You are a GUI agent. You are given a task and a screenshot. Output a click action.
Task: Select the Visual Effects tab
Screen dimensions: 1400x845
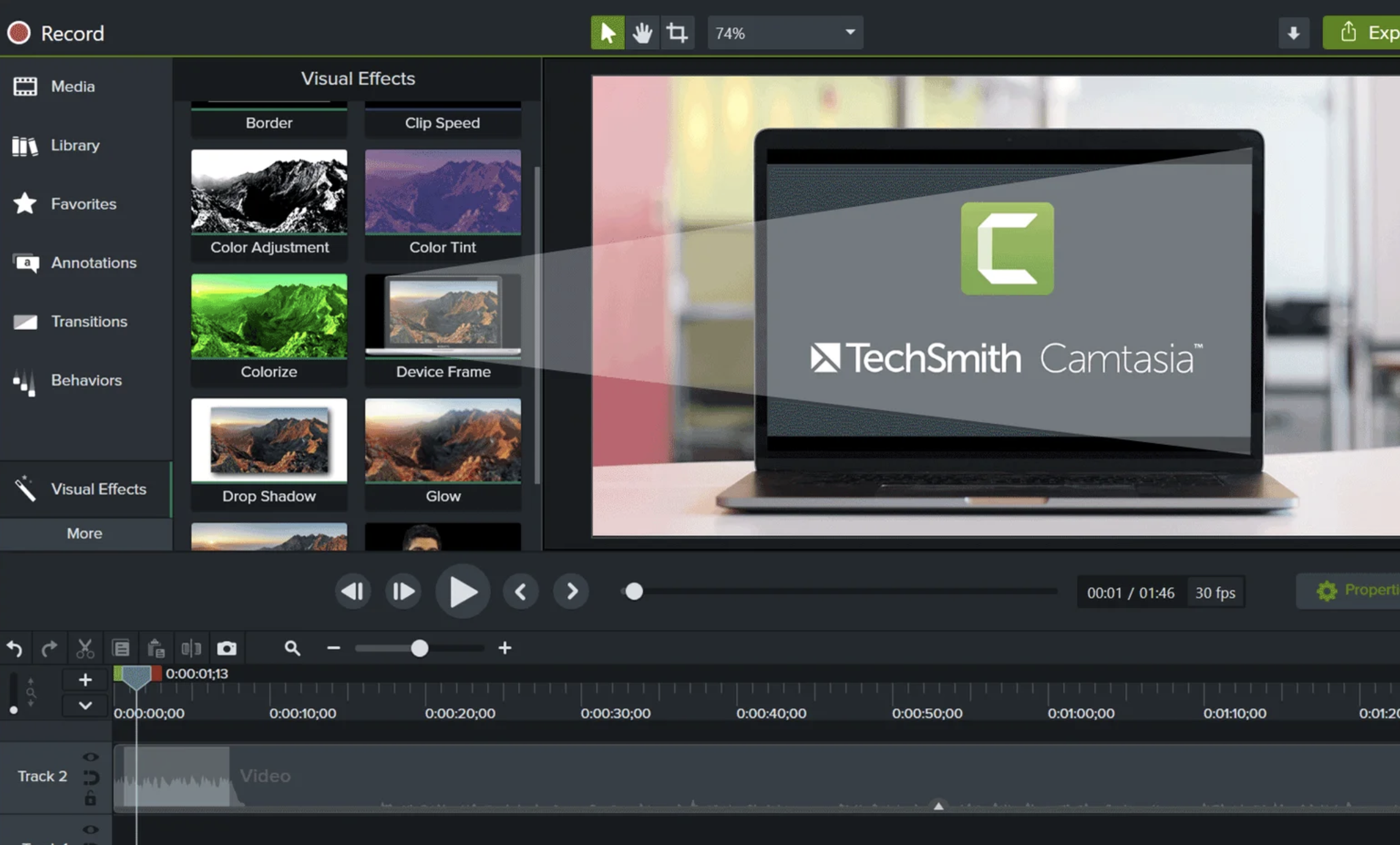[x=85, y=489]
